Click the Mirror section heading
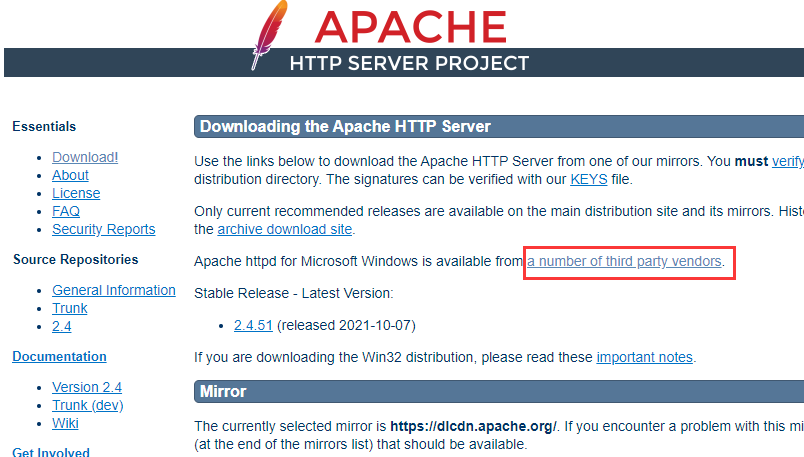The image size is (804, 457). tap(223, 392)
